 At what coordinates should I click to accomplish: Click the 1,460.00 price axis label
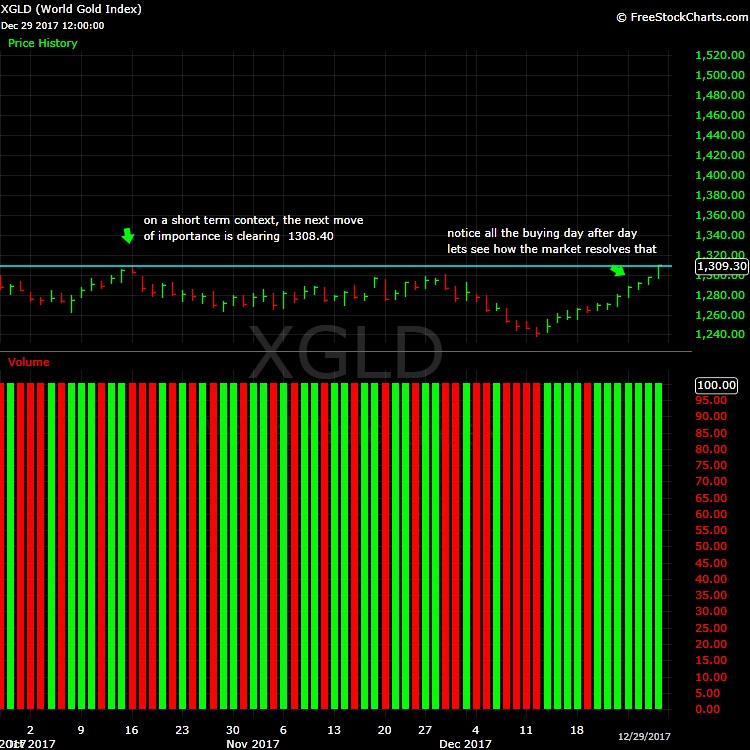(x=719, y=115)
